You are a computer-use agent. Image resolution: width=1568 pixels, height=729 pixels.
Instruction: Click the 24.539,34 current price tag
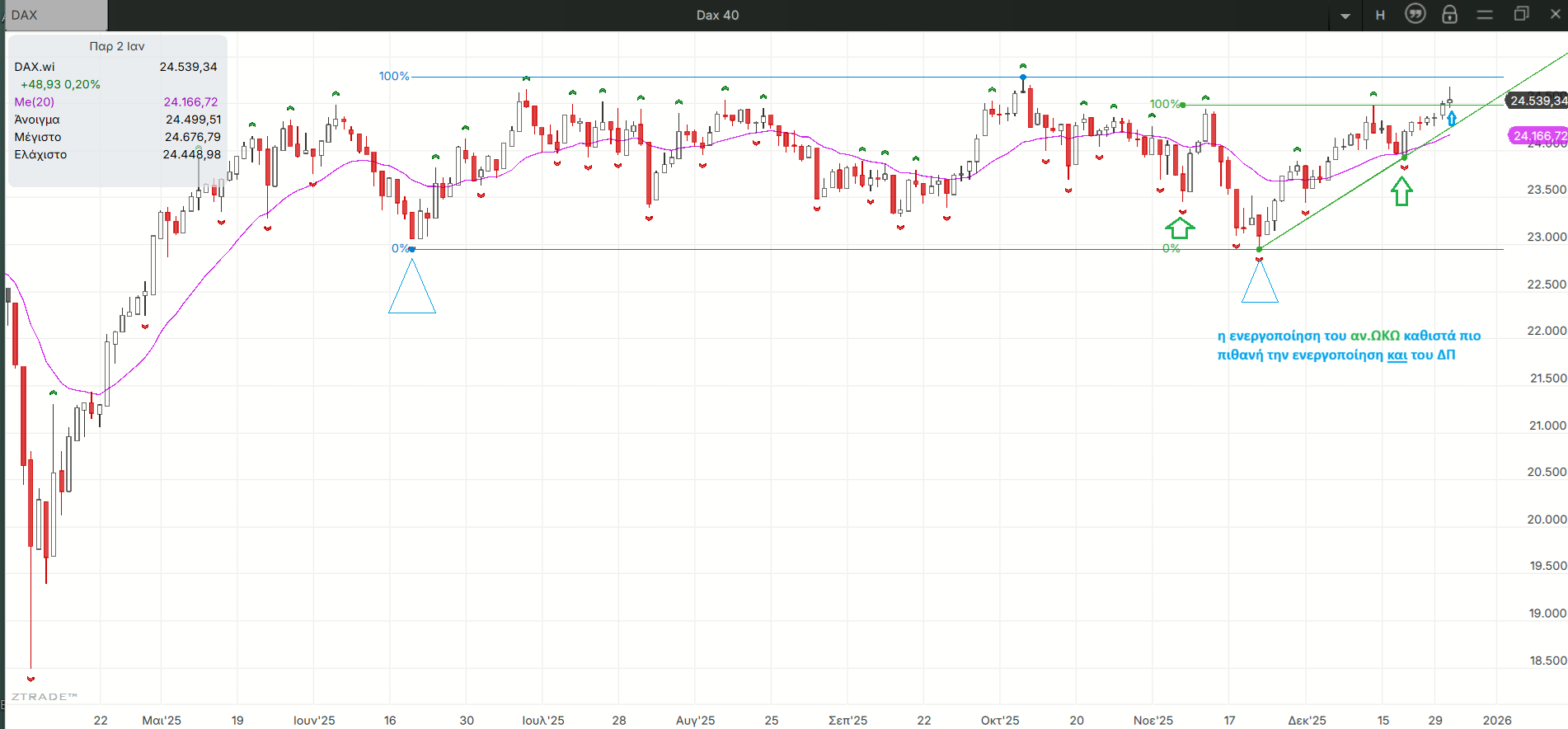(x=1537, y=101)
